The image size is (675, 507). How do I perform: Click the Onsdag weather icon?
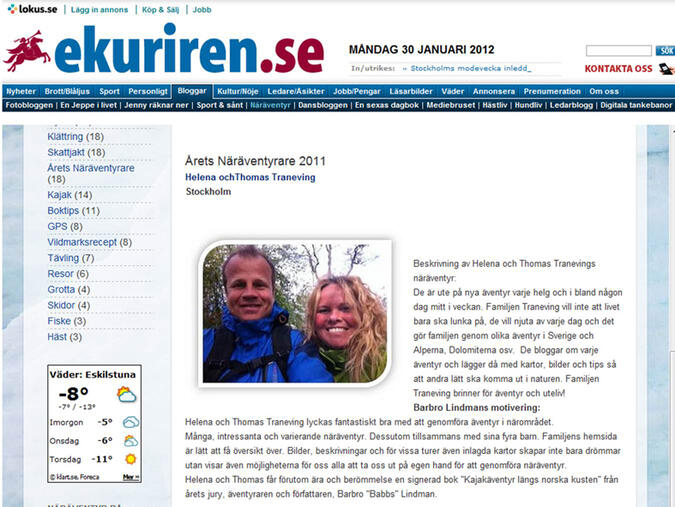(131, 441)
